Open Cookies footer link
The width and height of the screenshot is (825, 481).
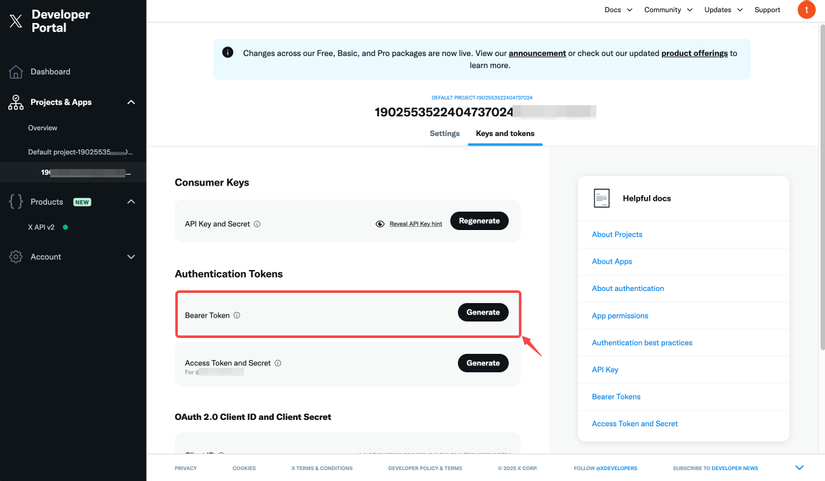pyautogui.click(x=244, y=468)
